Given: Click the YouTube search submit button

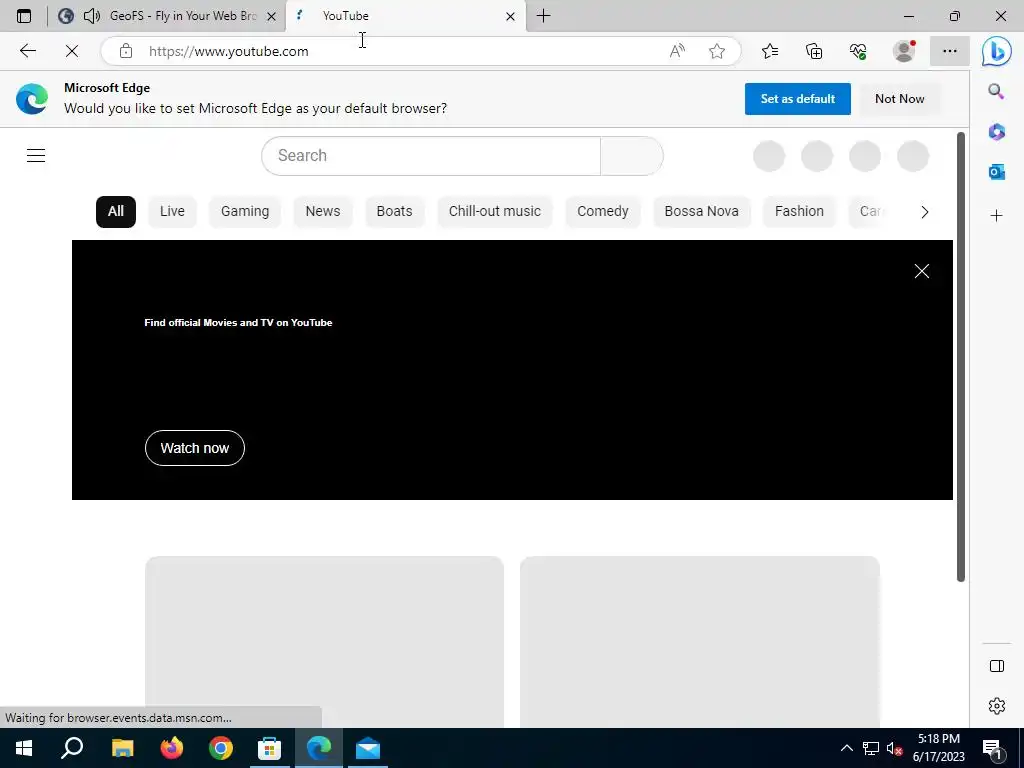Looking at the screenshot, I should coord(632,156).
